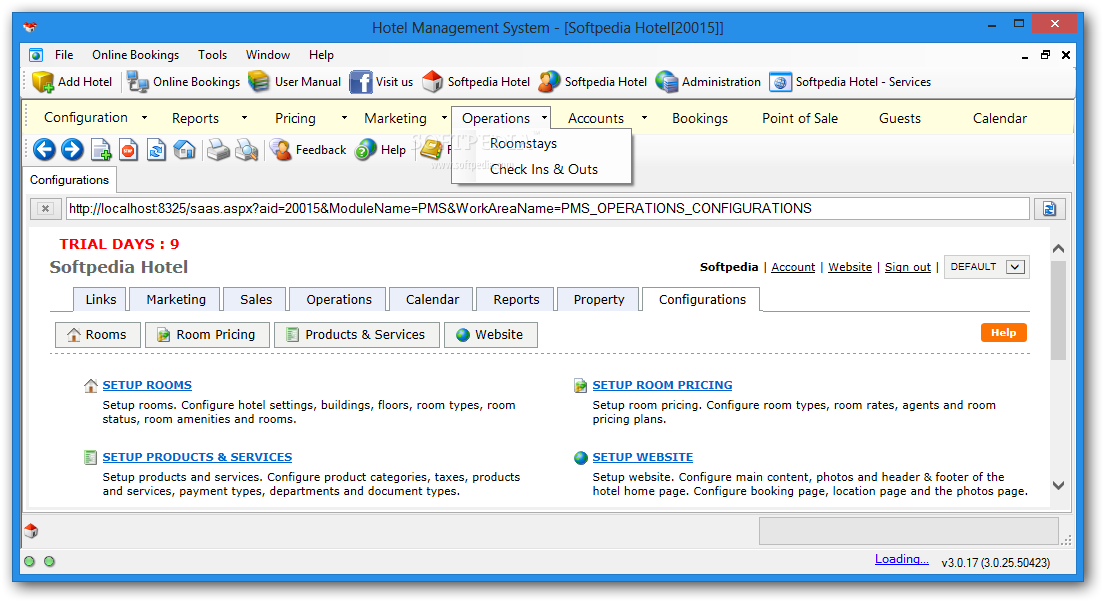This screenshot has width=1104, height=602.
Task: Select Roomstays from Operations menu
Action: coord(523,144)
